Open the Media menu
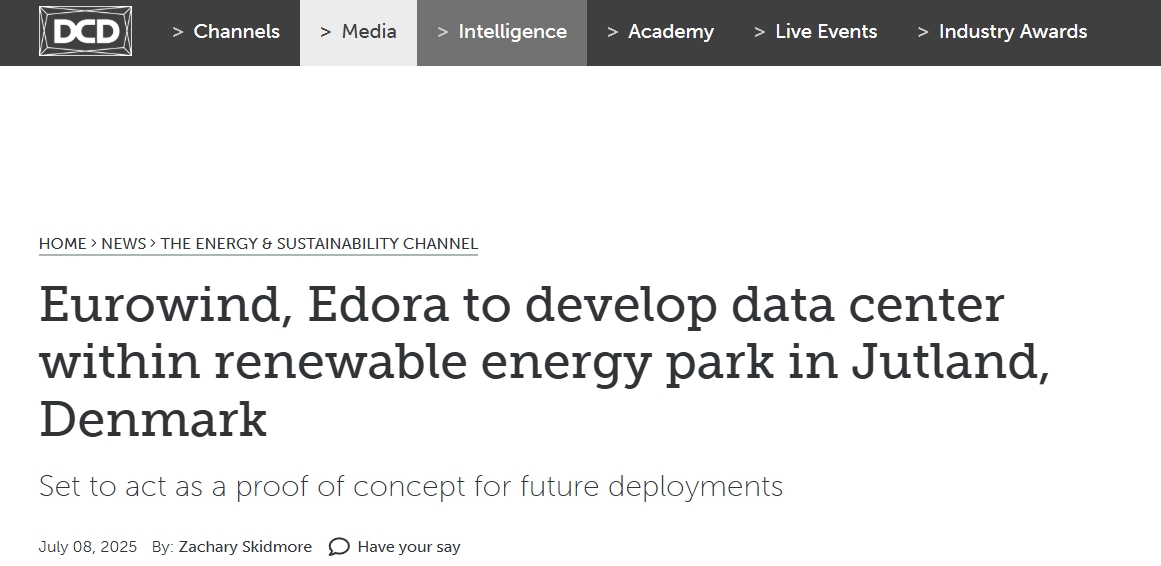Viewport: 1161px width, 566px height. (x=358, y=32)
